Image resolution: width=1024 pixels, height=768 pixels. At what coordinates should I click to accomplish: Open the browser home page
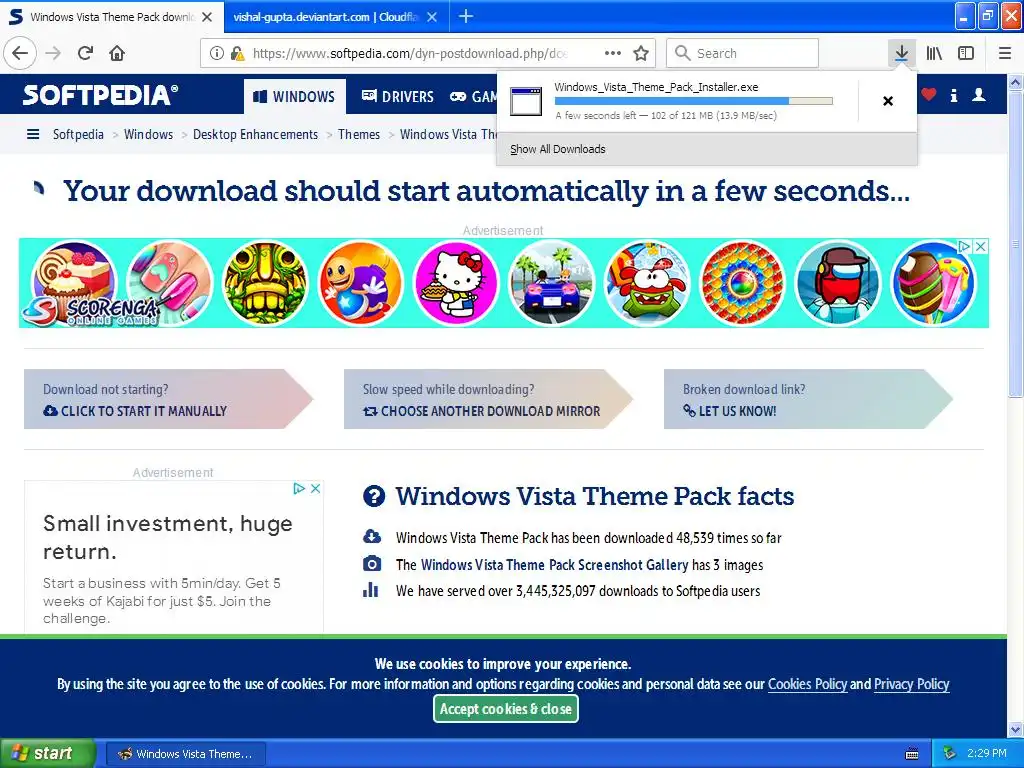(117, 53)
